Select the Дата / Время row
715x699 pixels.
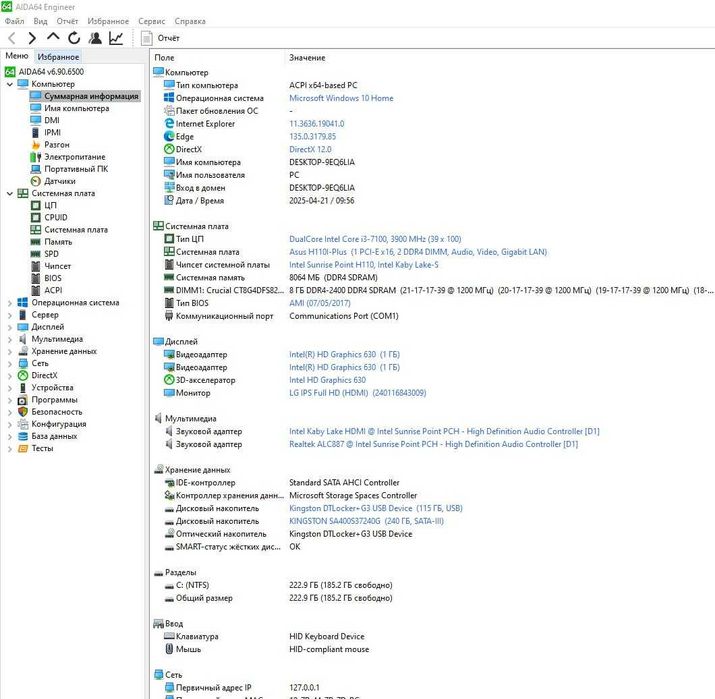pyautogui.click(x=432, y=201)
